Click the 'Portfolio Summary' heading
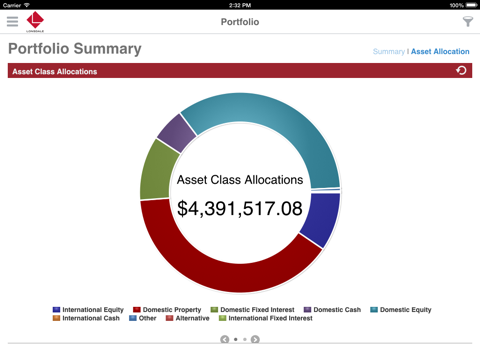 [75, 49]
